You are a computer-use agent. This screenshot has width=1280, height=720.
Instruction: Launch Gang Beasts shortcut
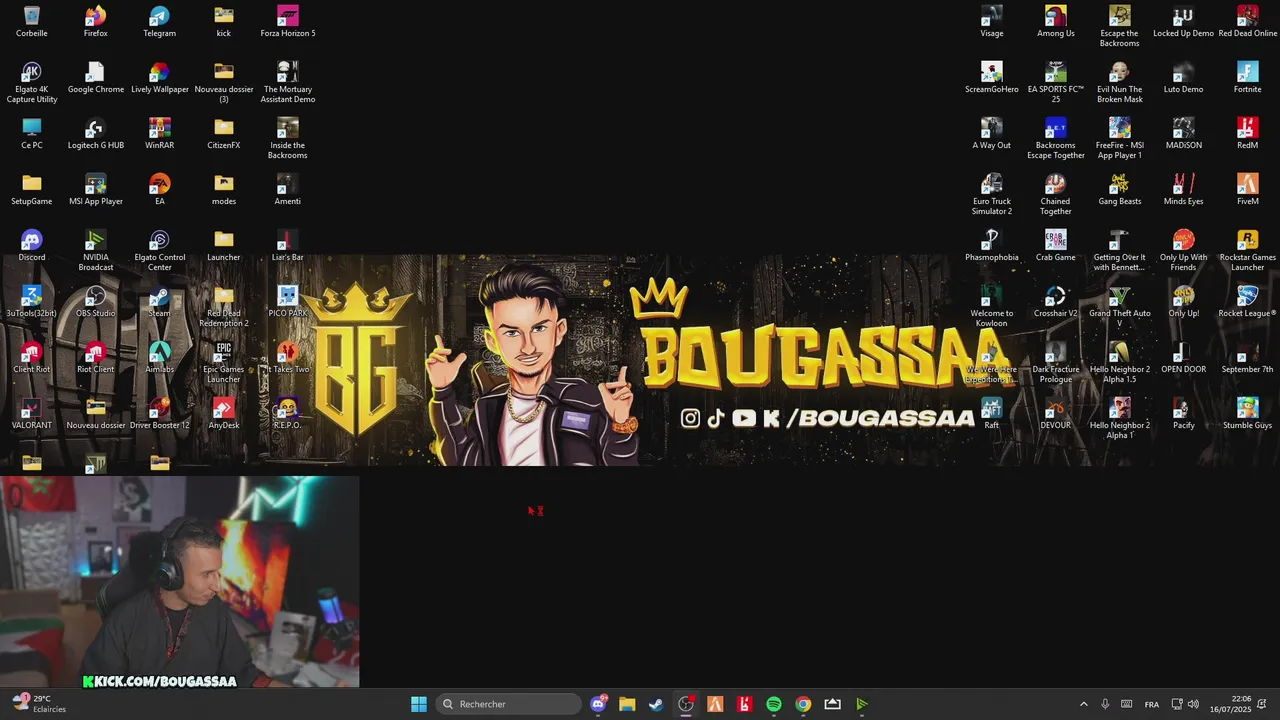coord(1120,190)
